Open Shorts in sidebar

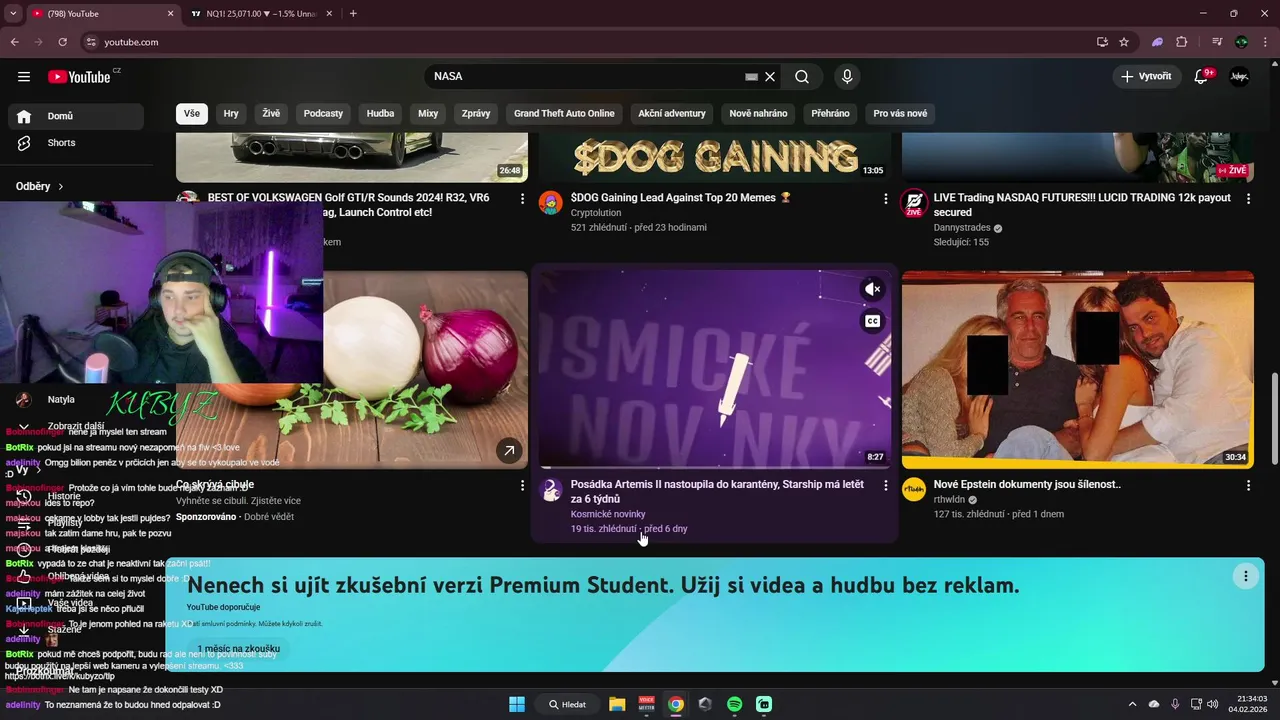click(76, 143)
